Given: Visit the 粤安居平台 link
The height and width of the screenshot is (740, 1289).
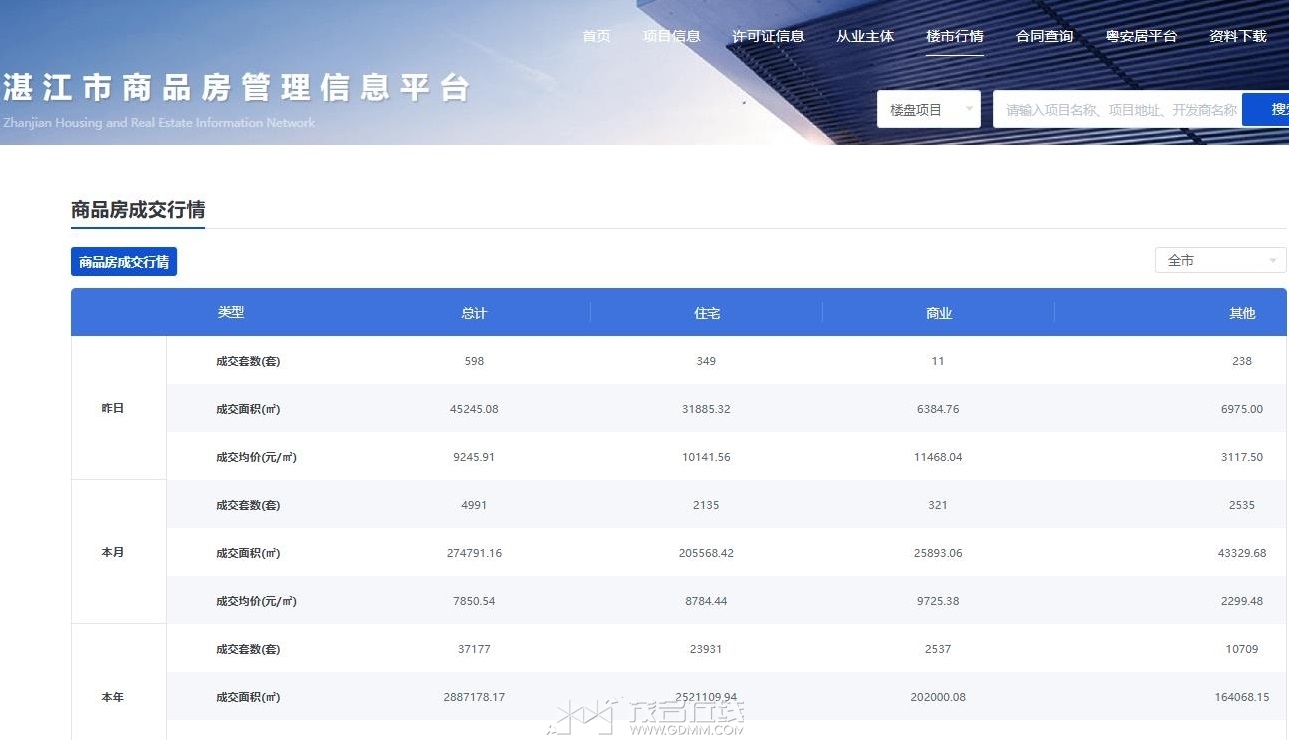Looking at the screenshot, I should [x=1141, y=36].
